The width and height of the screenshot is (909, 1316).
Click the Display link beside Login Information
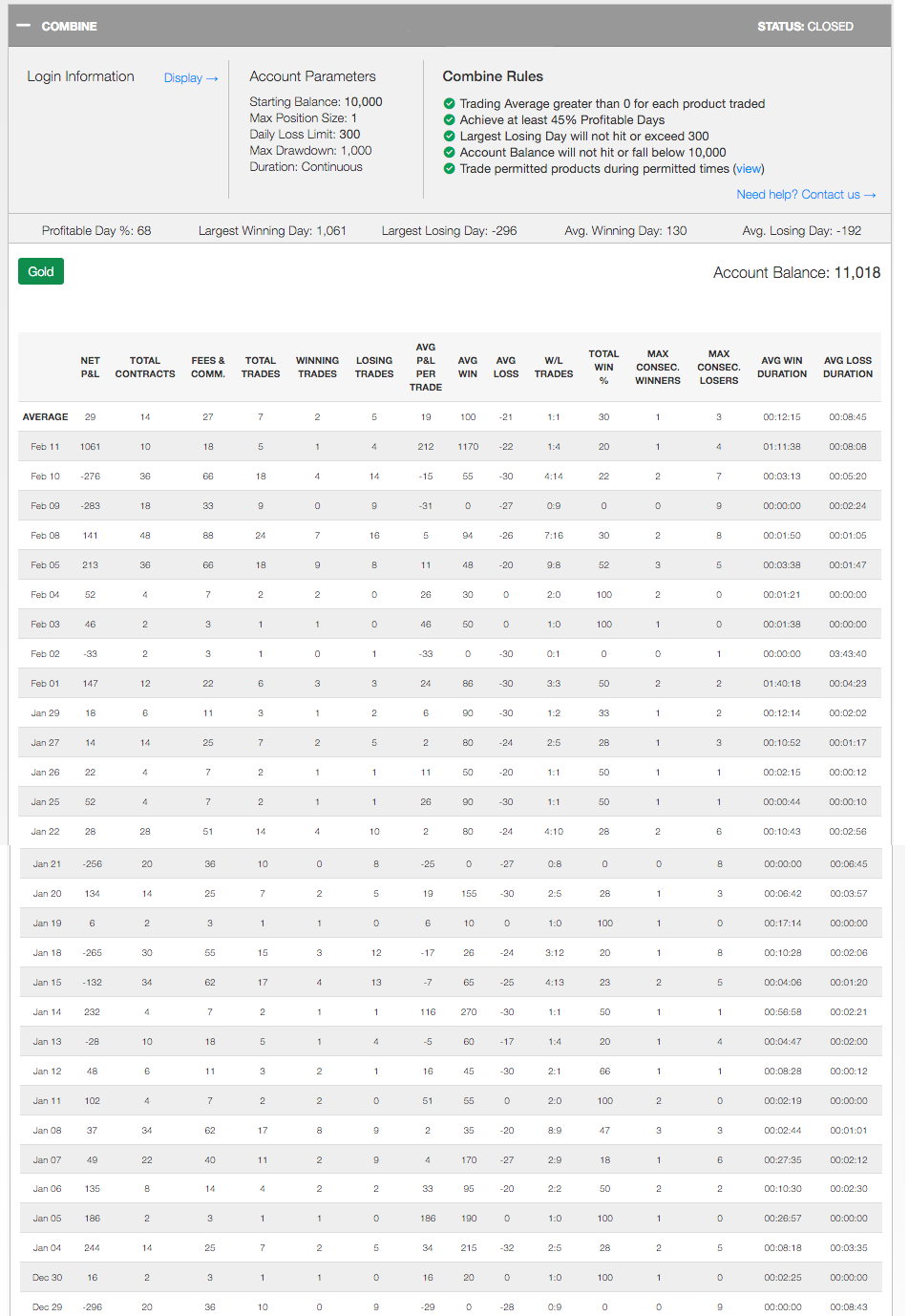coord(191,78)
